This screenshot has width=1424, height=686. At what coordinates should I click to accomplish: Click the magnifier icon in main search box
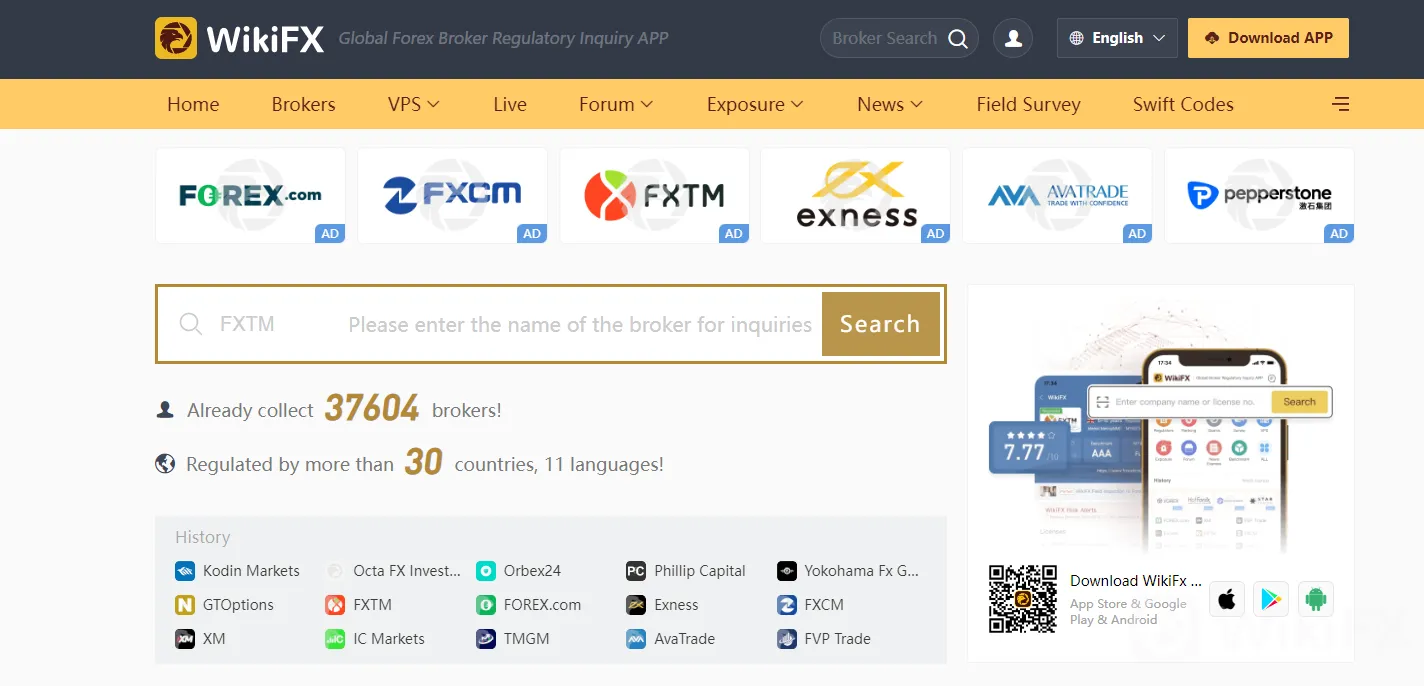click(190, 324)
